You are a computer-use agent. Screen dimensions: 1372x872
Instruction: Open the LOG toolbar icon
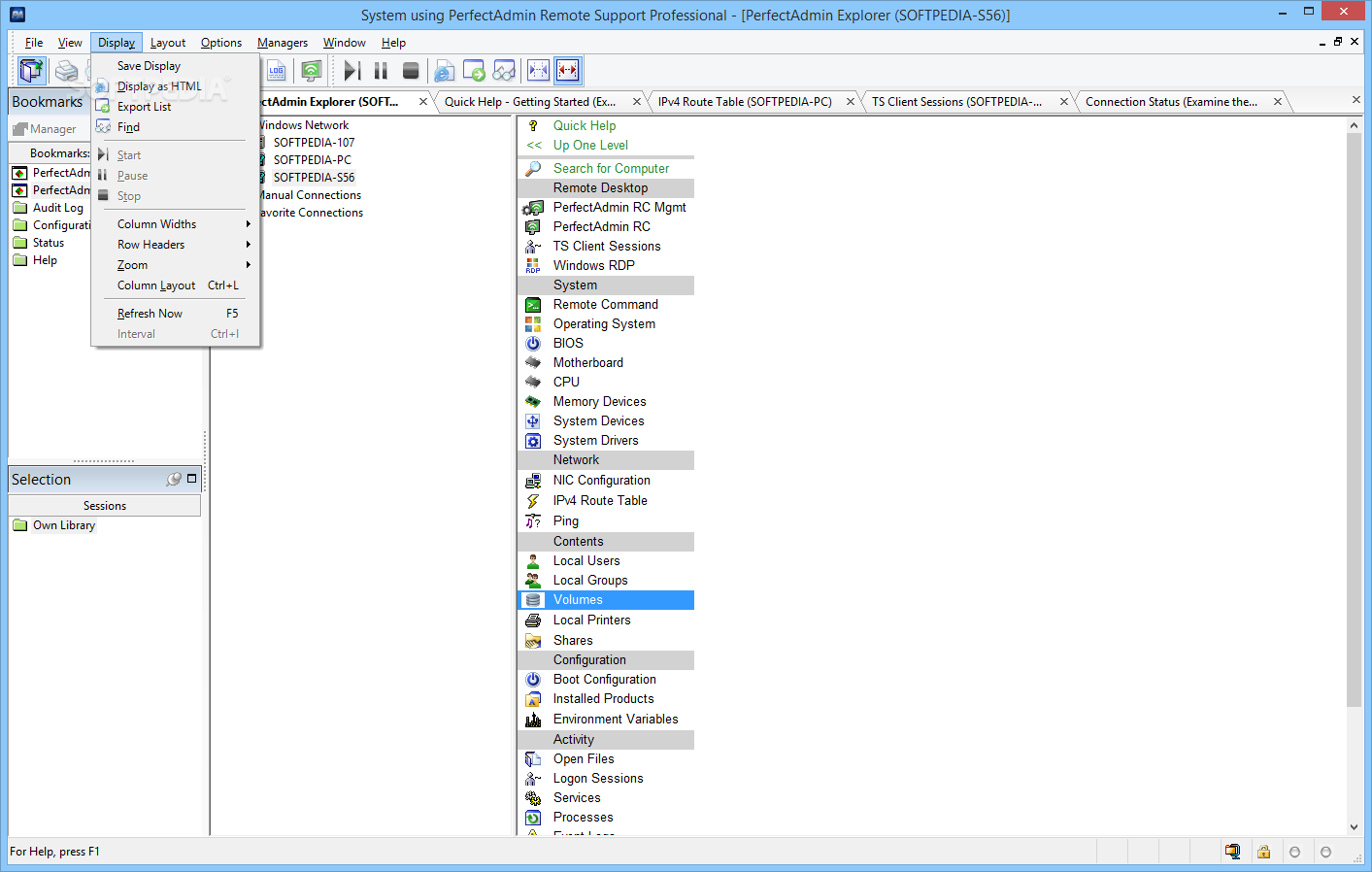pyautogui.click(x=277, y=70)
